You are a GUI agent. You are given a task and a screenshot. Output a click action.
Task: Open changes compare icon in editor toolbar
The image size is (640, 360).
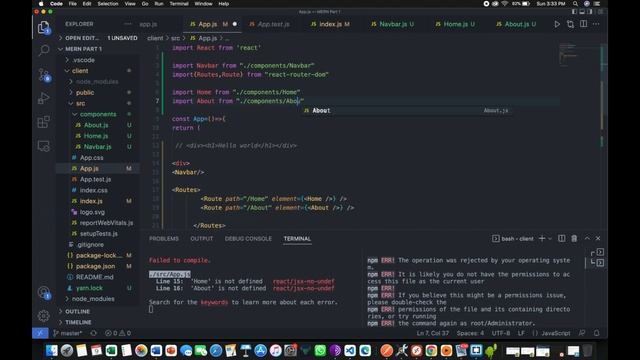(570, 24)
